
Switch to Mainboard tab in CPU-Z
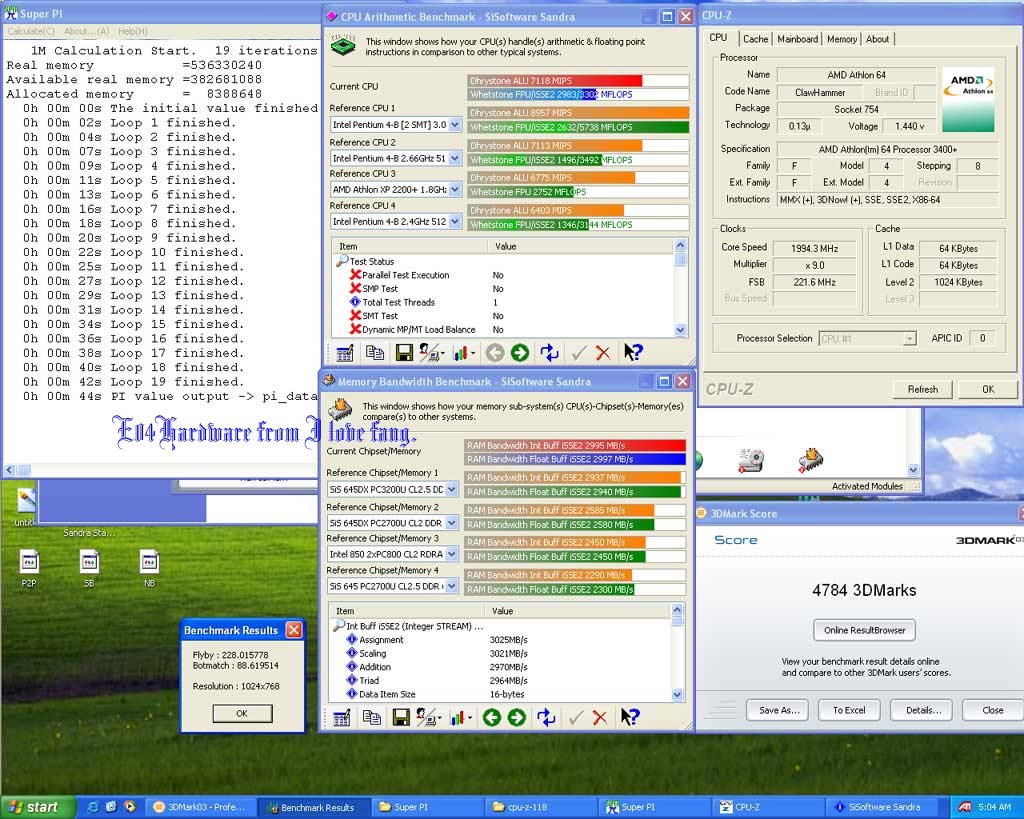(x=797, y=39)
